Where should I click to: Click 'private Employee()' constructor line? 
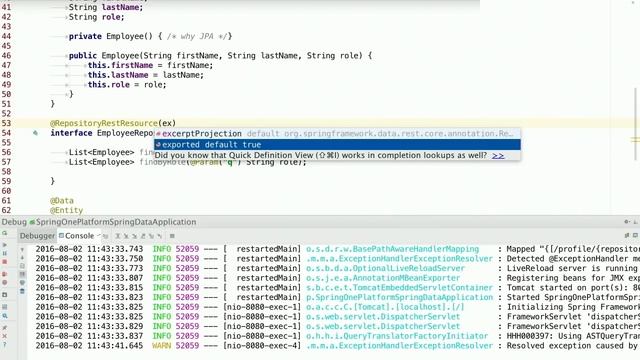(150, 36)
